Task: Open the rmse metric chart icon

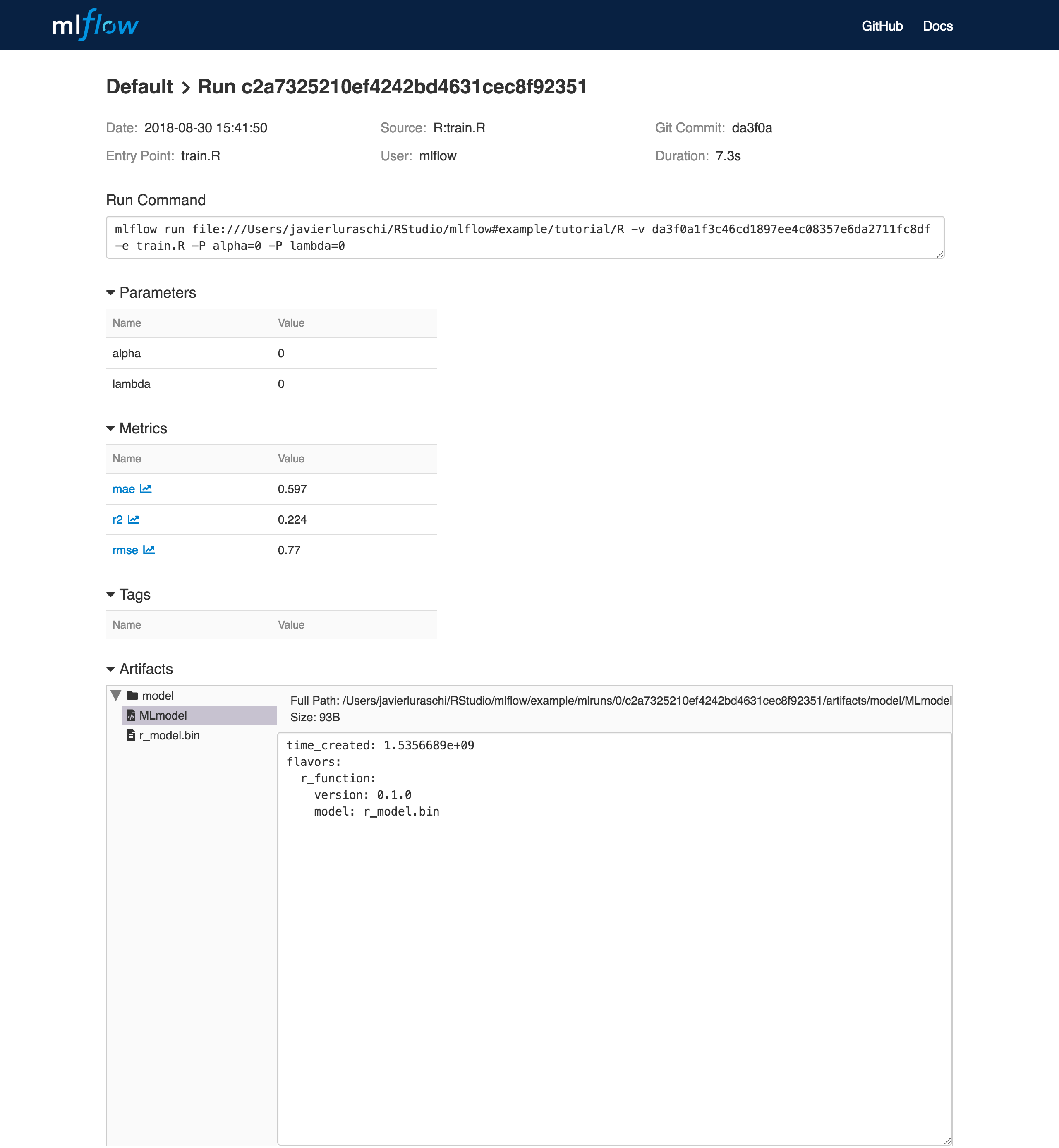Action: (x=149, y=550)
